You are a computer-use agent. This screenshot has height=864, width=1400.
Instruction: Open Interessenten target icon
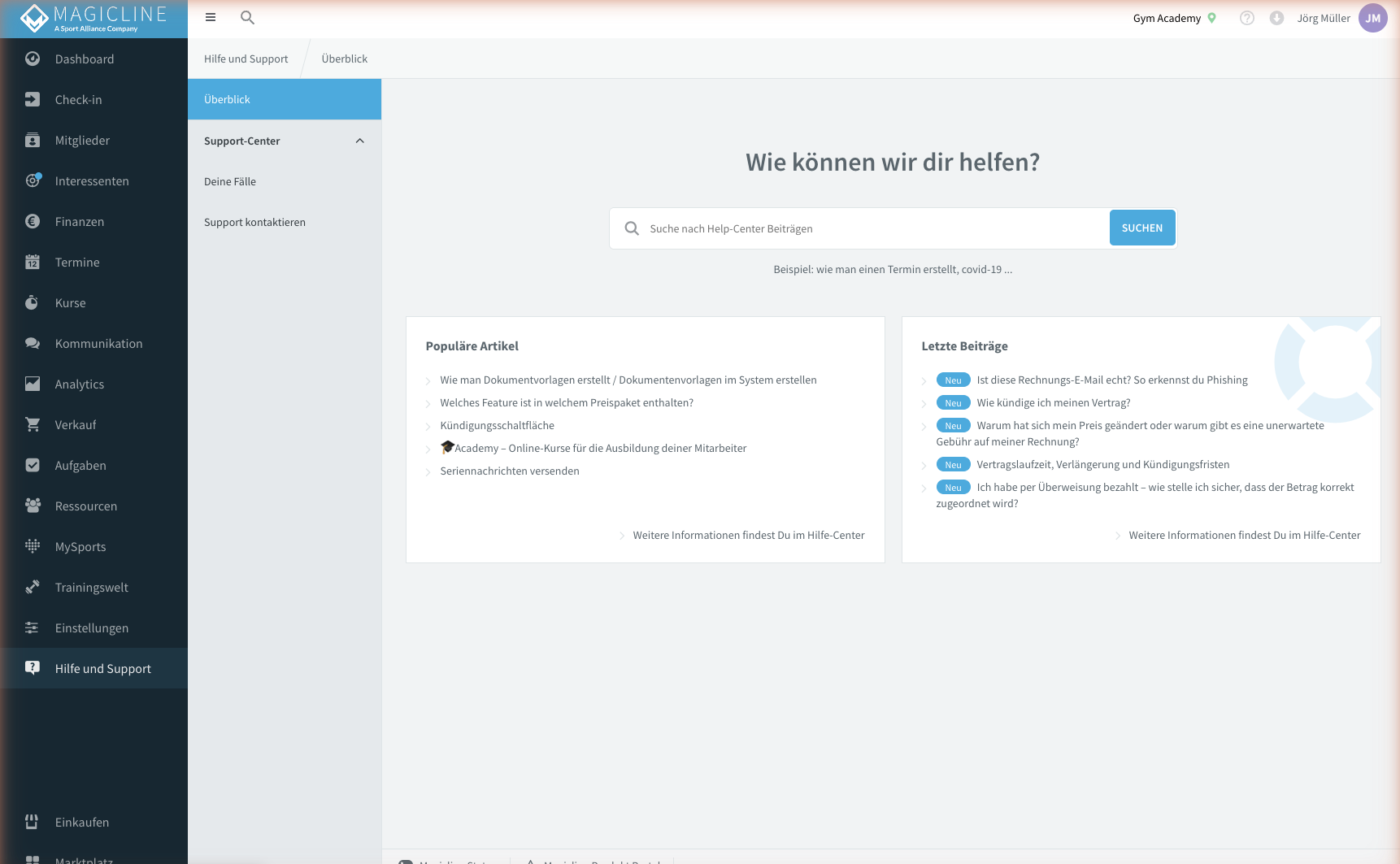tap(33, 180)
